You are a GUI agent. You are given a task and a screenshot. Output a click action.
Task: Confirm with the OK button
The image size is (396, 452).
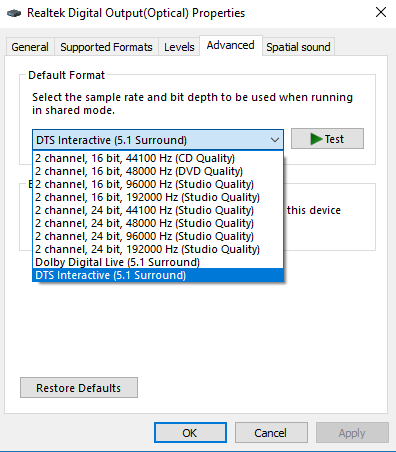coord(190,433)
